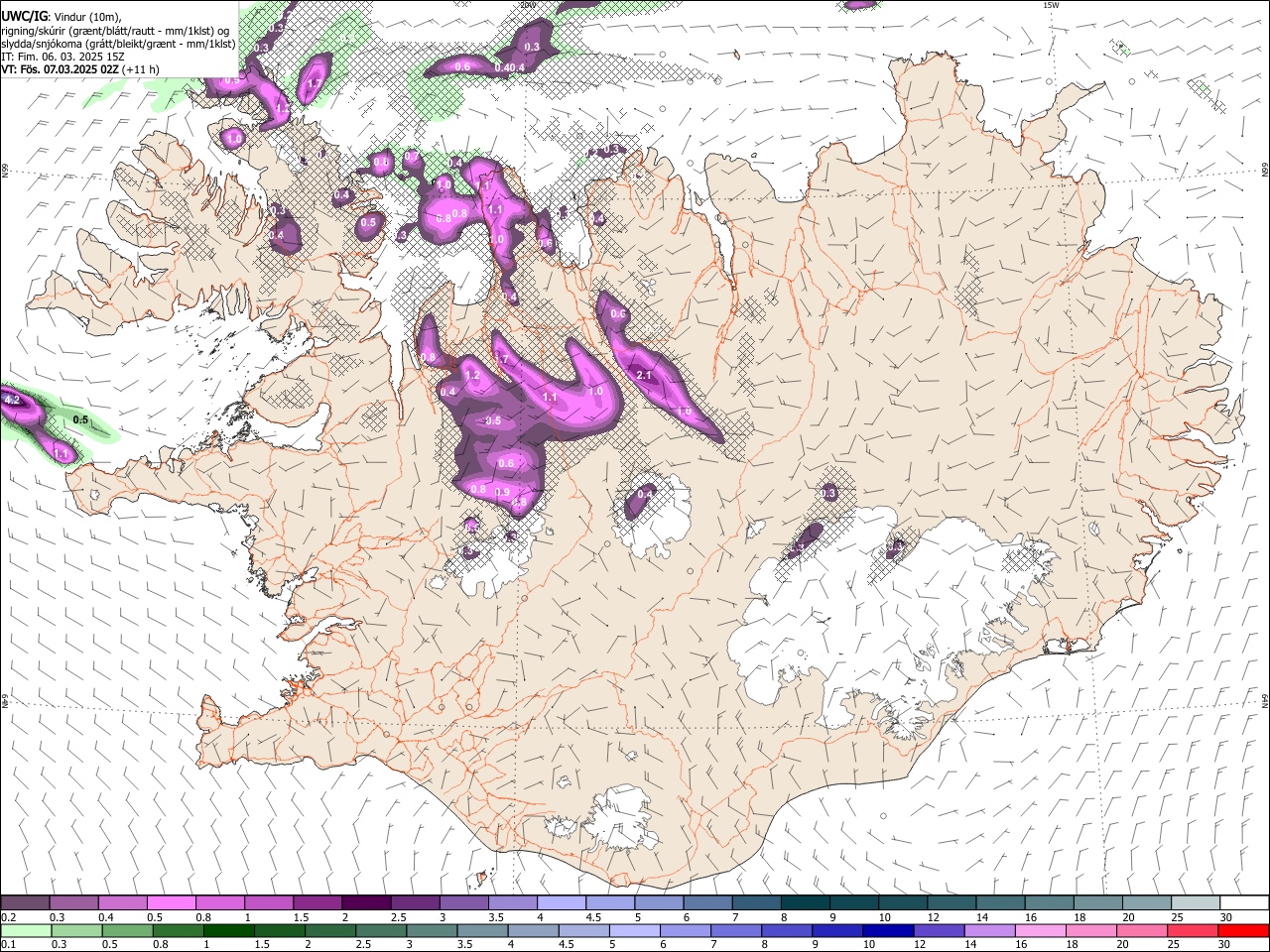Select the light pink 16 swatch, bottom legend row

pyautogui.click(x=1039, y=930)
